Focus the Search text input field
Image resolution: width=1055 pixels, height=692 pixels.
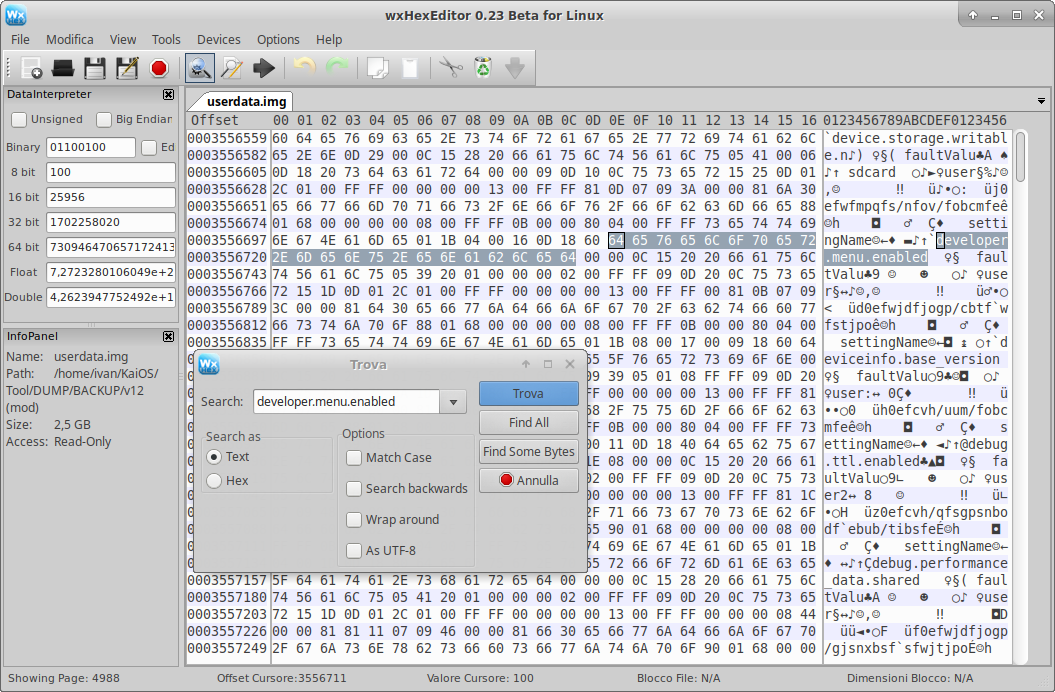tap(347, 402)
